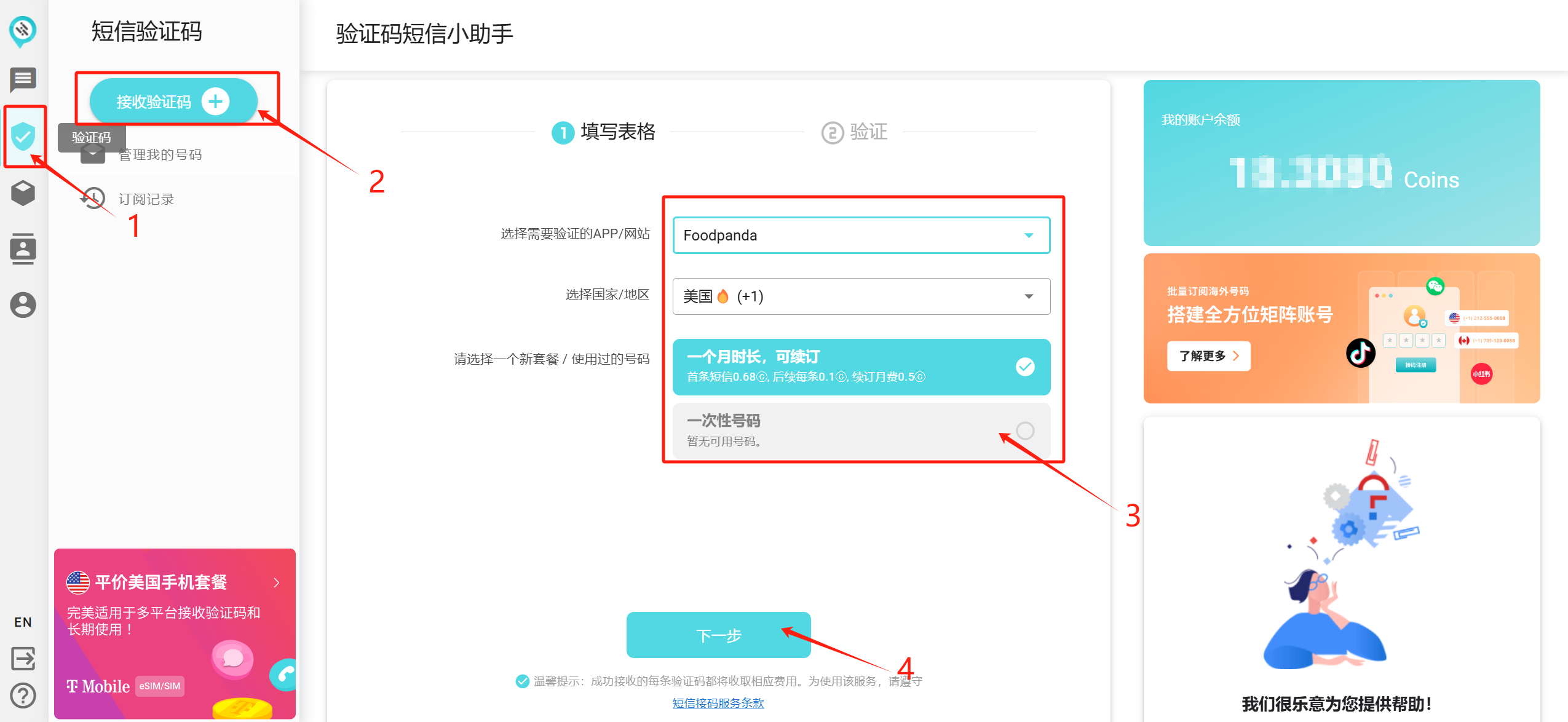Open the cube package sidebar icon

[23, 193]
